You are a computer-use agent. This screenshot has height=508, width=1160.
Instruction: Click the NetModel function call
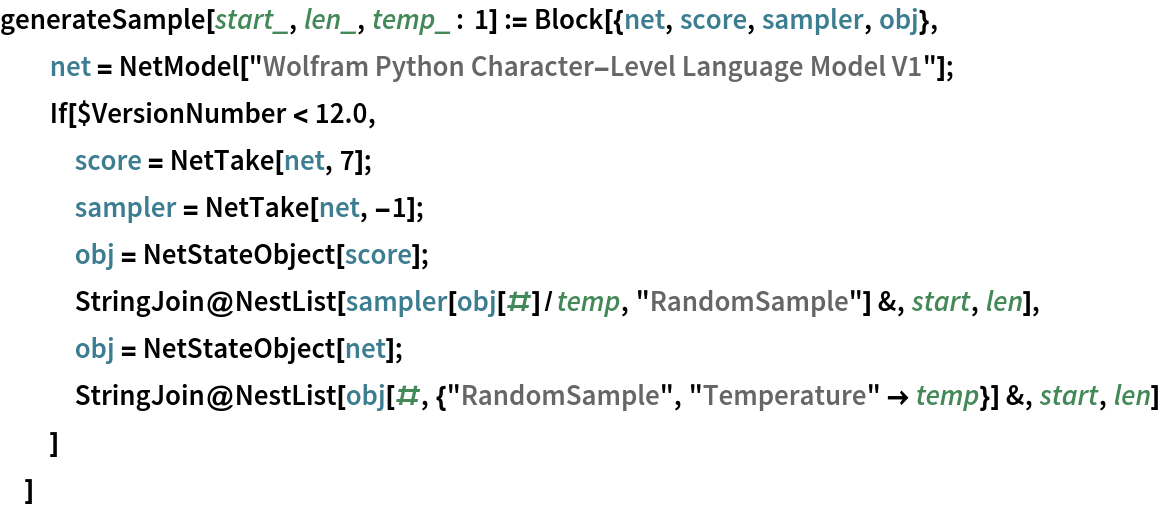click(x=162, y=68)
